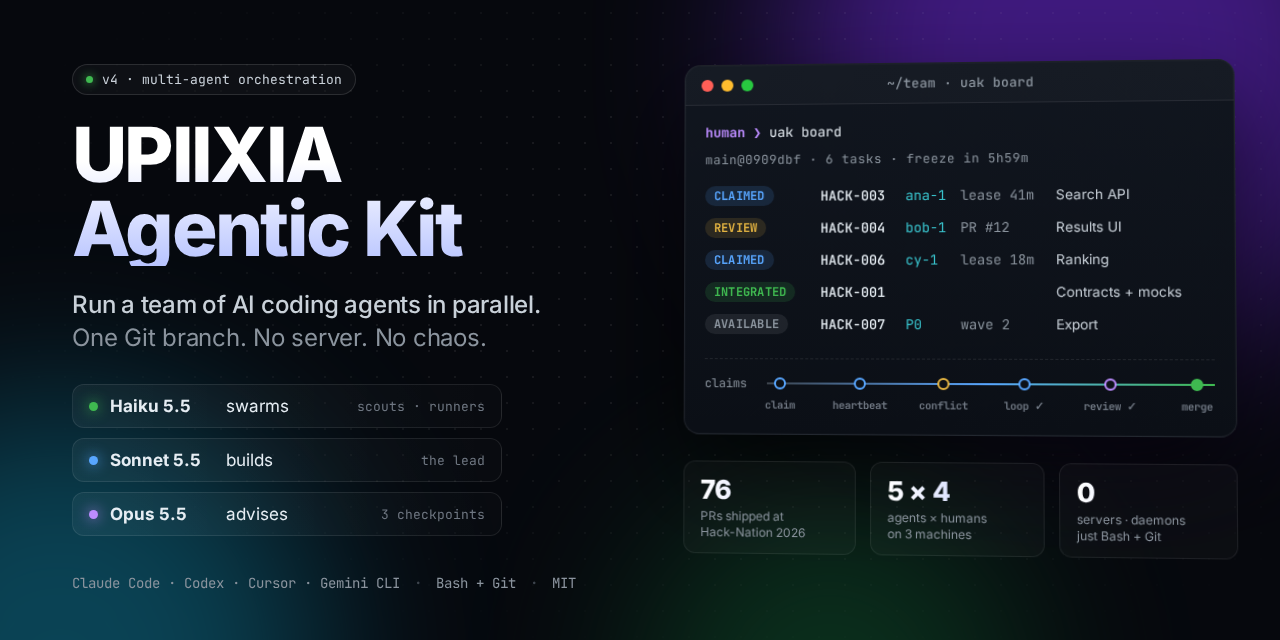Click the red close dot of the terminal window

pos(707,86)
